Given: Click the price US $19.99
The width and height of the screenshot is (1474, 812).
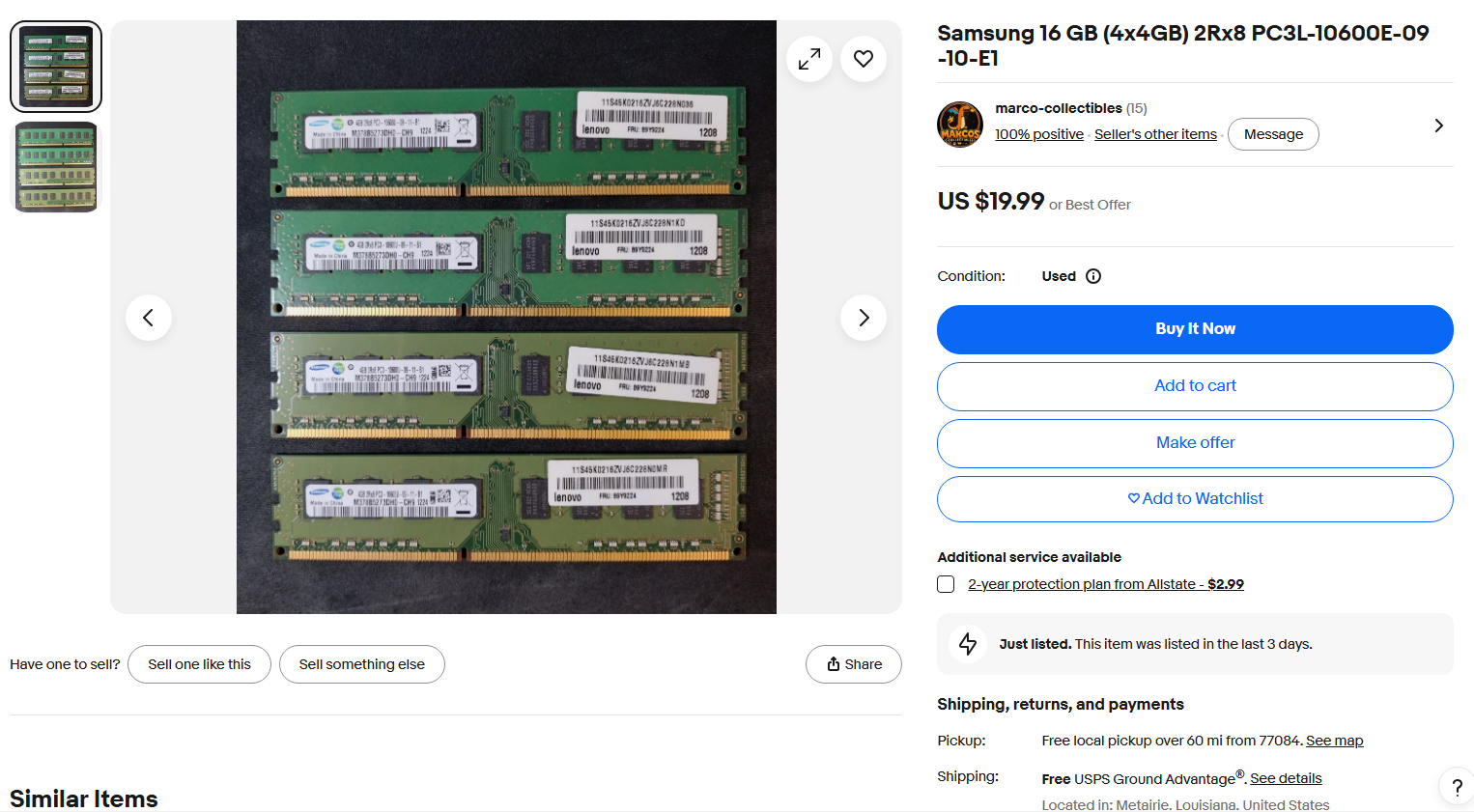Looking at the screenshot, I should click(991, 201).
